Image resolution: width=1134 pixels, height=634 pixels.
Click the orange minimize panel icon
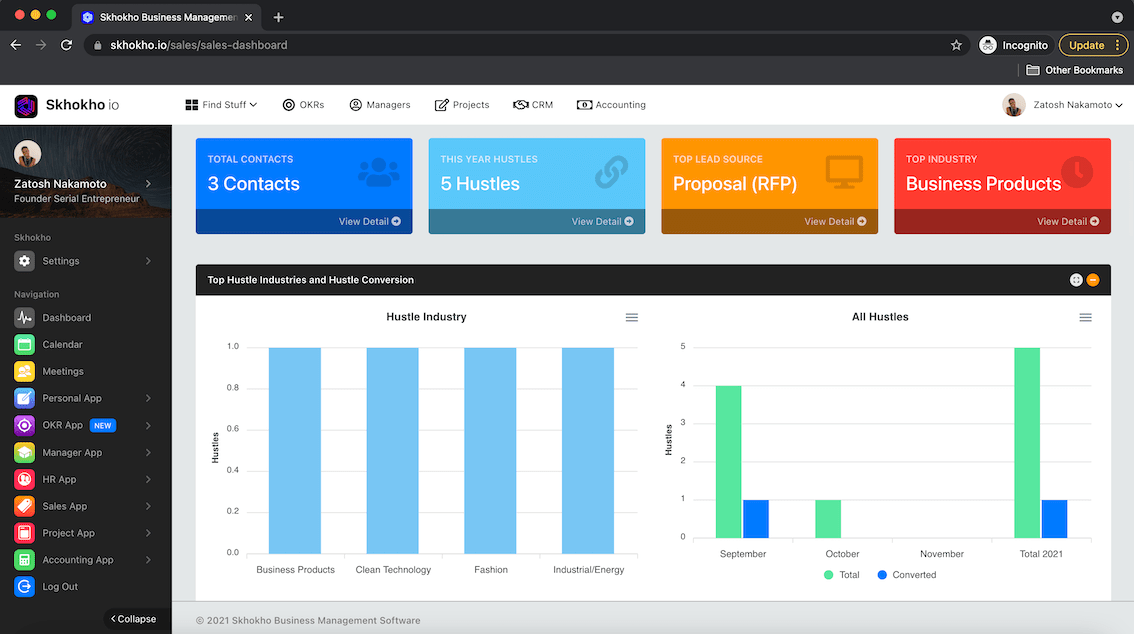pyautogui.click(x=1093, y=280)
